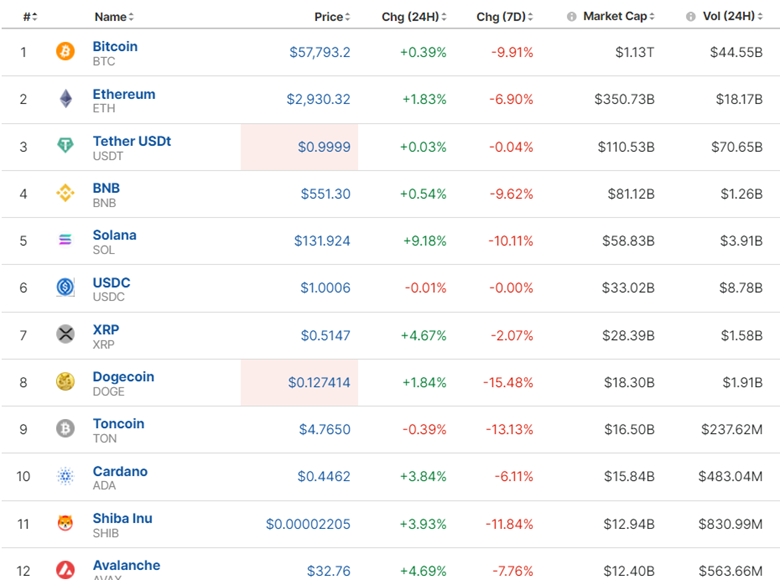Click the USDC coin logo
Screen dimensions: 780x580
tap(65, 287)
